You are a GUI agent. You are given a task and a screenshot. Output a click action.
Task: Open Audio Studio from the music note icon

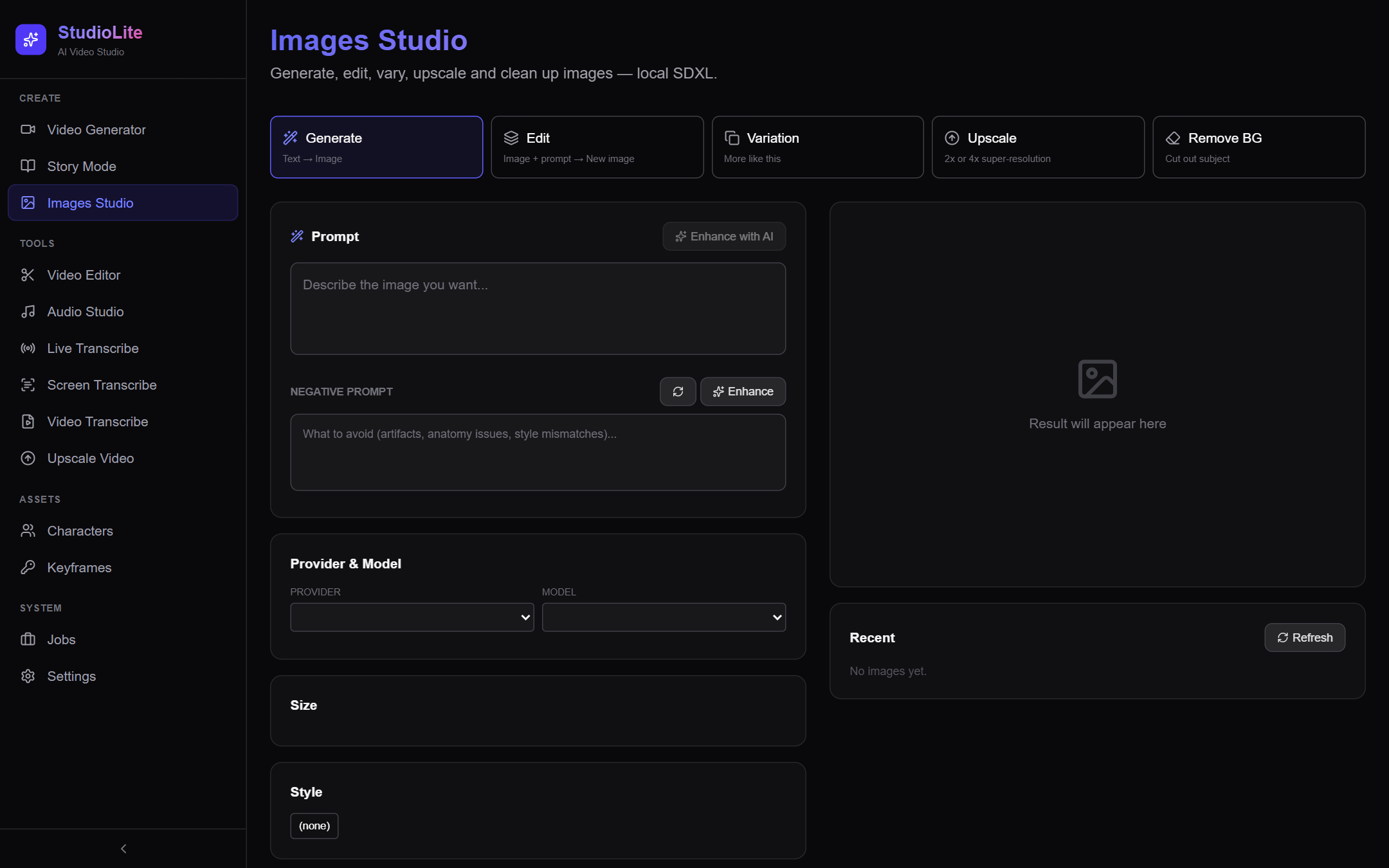coord(28,311)
